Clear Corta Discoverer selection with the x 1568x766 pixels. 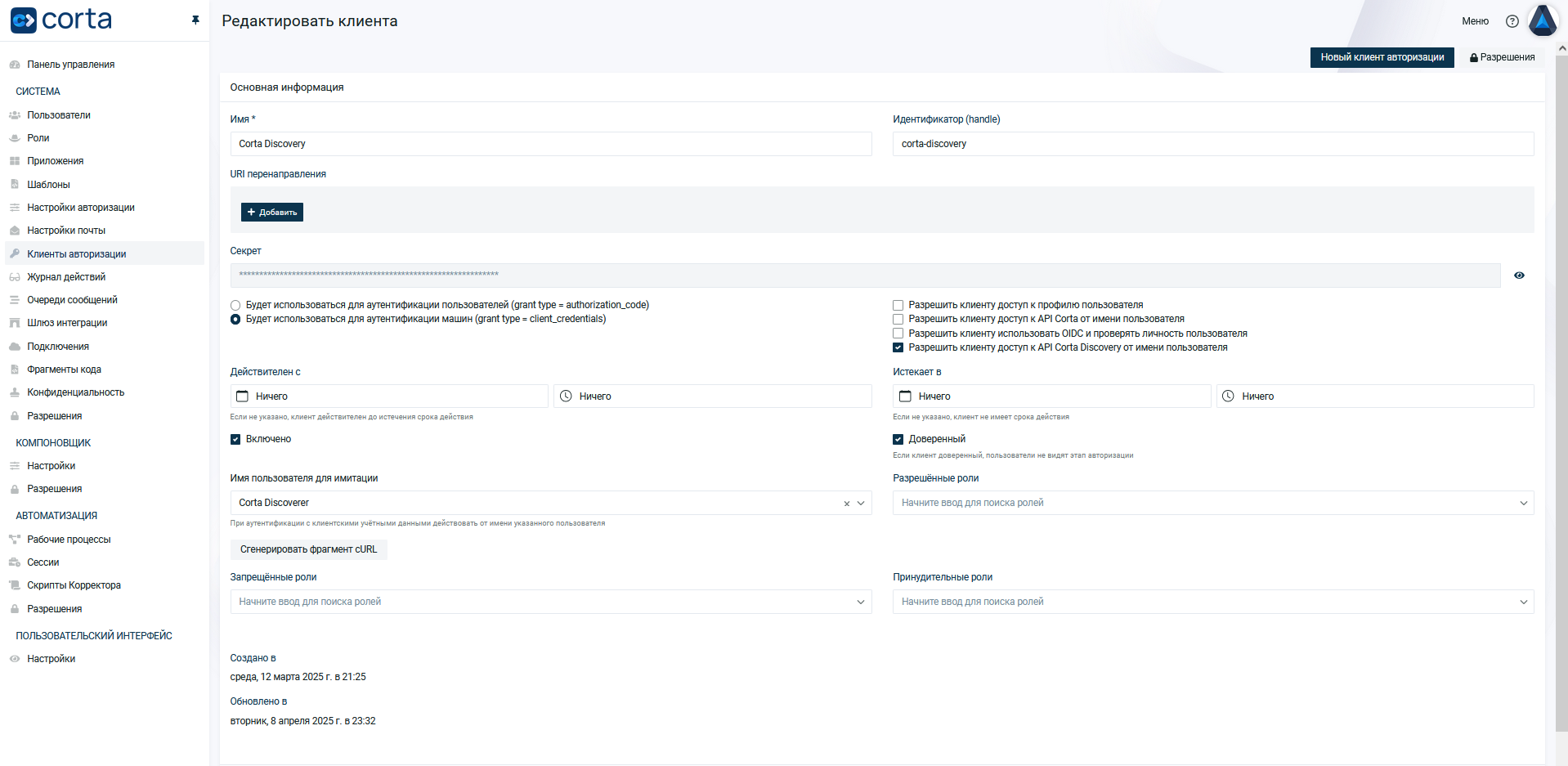tap(847, 504)
